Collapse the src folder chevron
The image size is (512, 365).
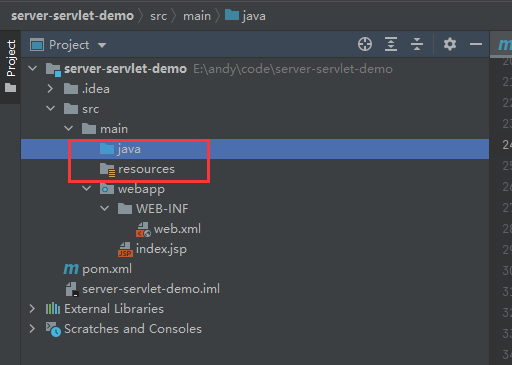[x=51, y=109]
